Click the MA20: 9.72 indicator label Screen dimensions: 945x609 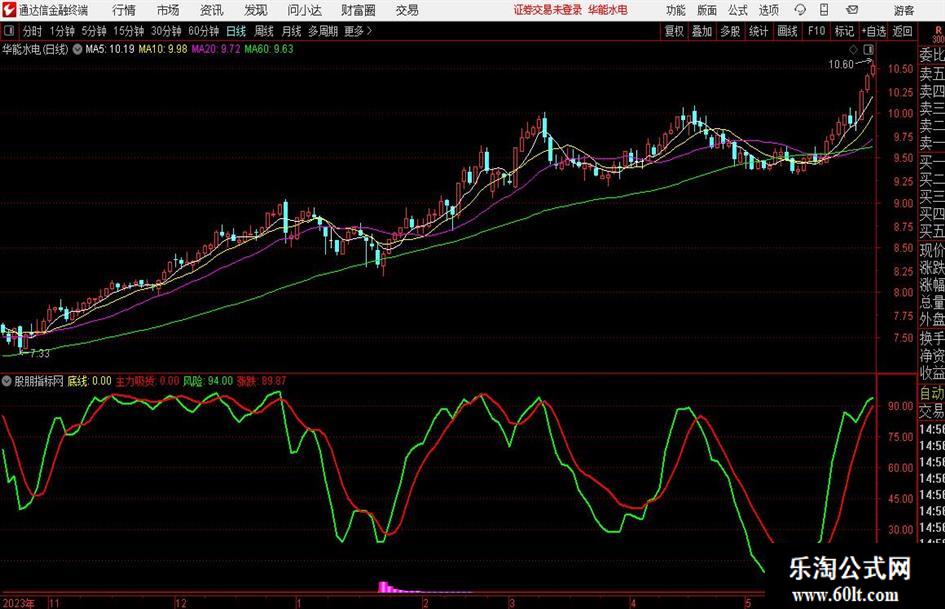(x=216, y=49)
